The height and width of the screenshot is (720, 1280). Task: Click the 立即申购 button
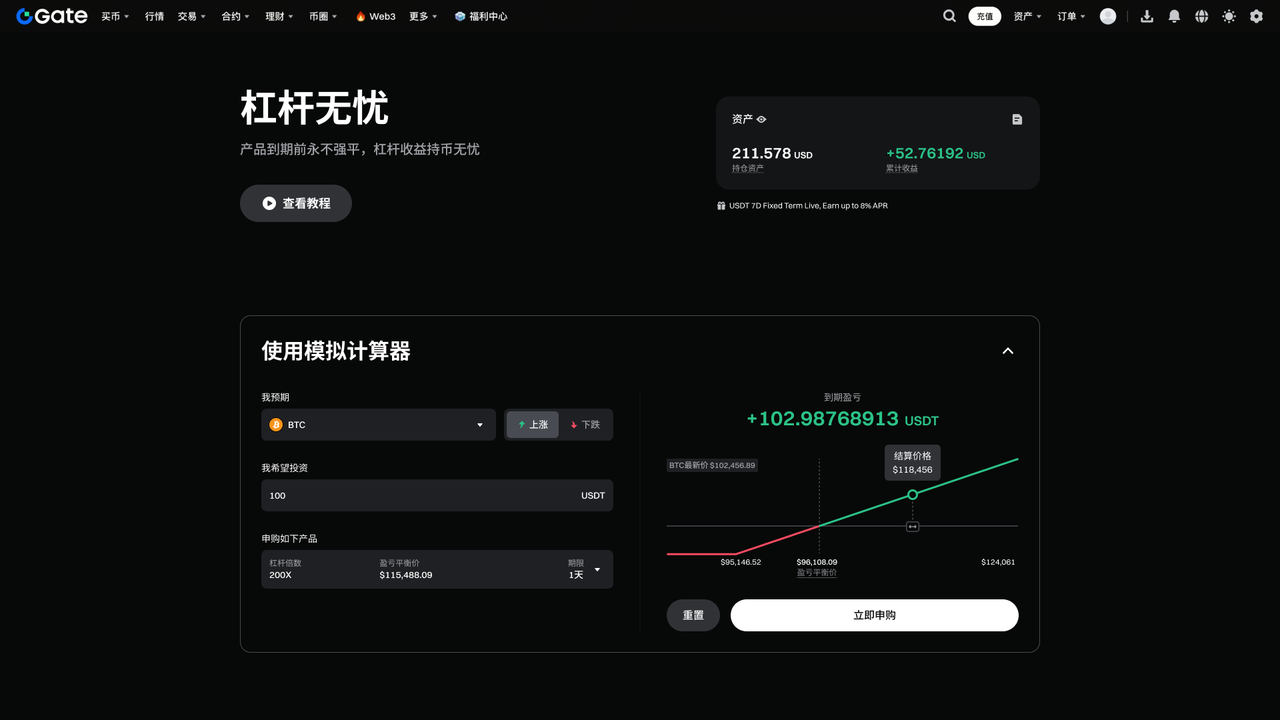point(874,615)
